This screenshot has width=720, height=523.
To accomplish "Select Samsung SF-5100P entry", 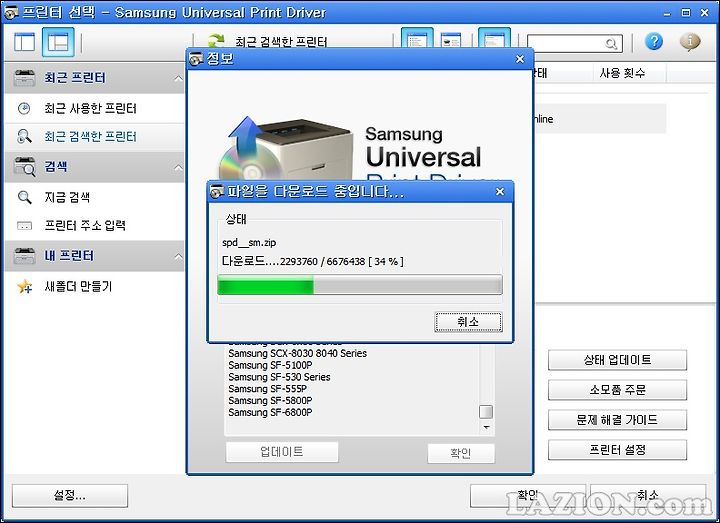I will point(270,366).
